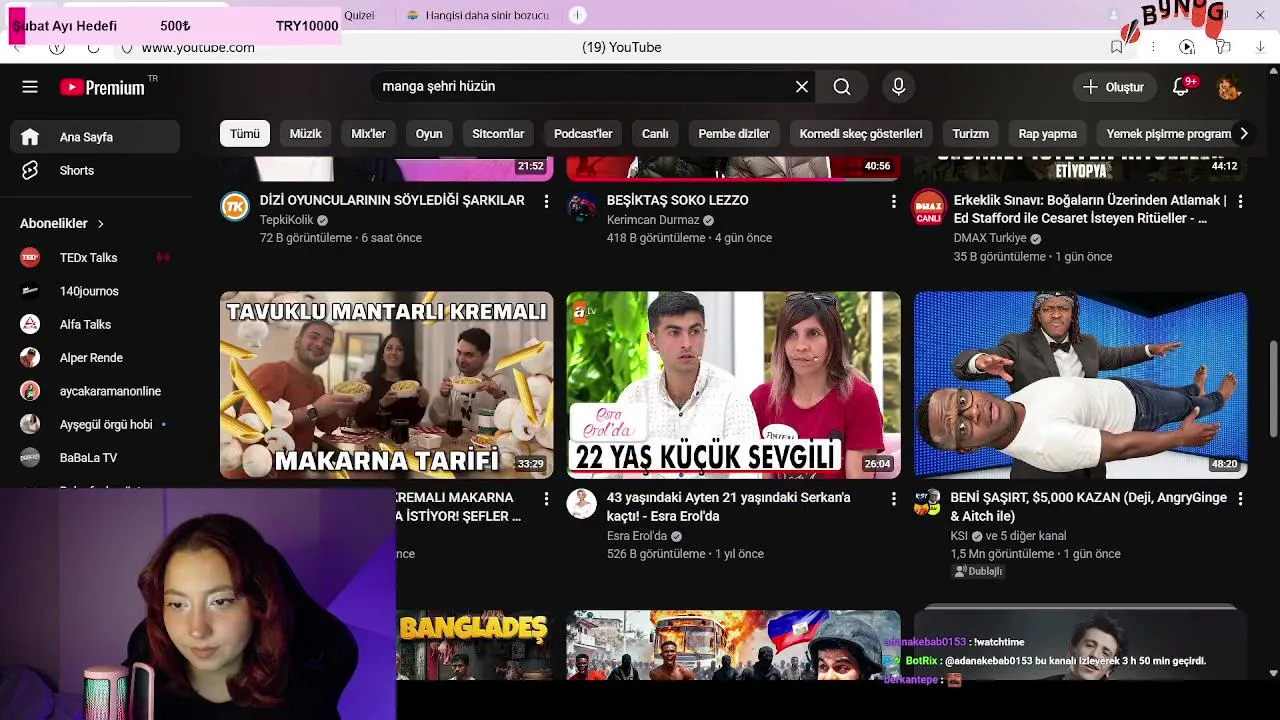
Task: Select the Müzik filter chip
Action: pyautogui.click(x=305, y=133)
